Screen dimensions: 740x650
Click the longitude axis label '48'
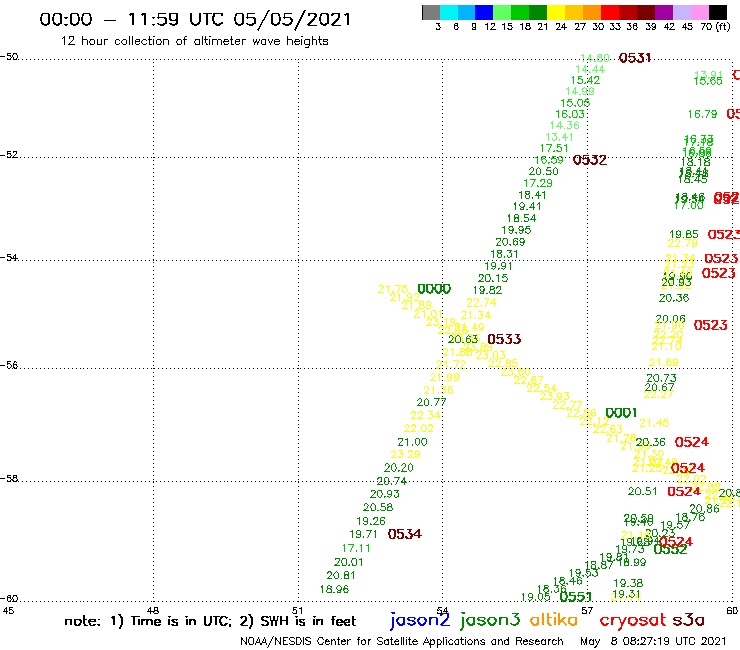[153, 611]
